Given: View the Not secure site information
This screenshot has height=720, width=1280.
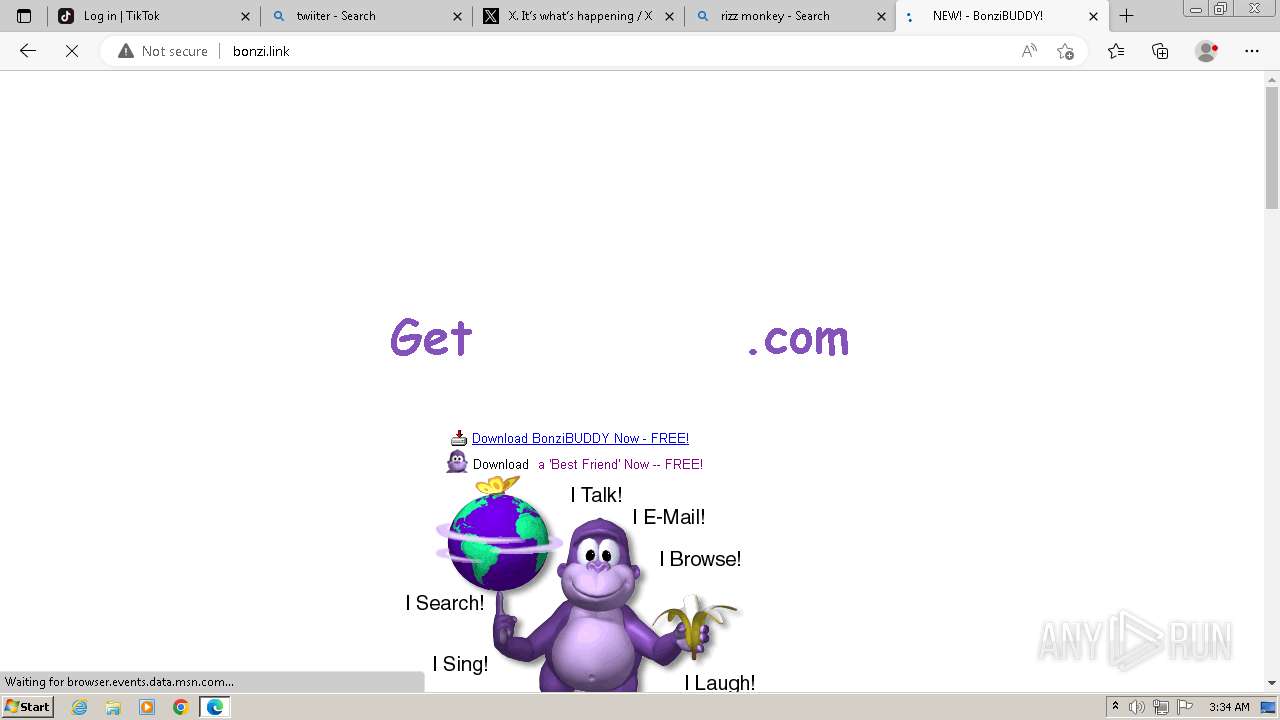Looking at the screenshot, I should click(x=163, y=51).
